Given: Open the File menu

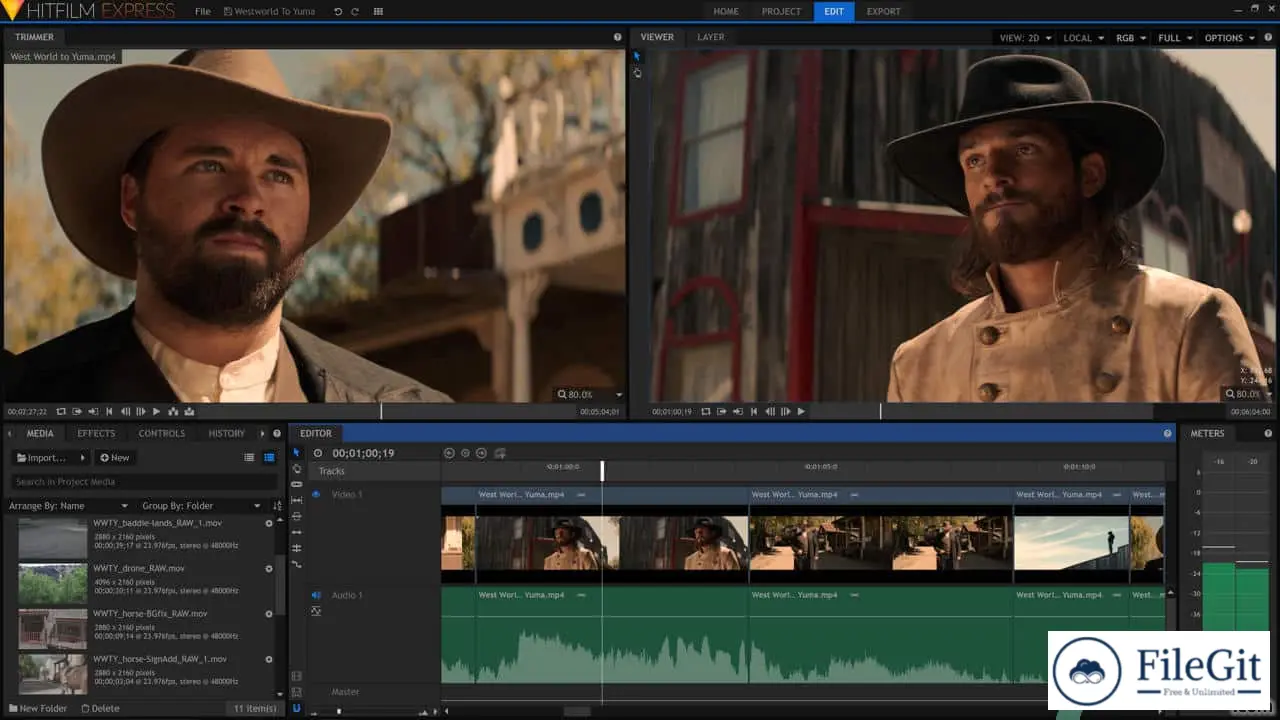Looking at the screenshot, I should click(203, 11).
